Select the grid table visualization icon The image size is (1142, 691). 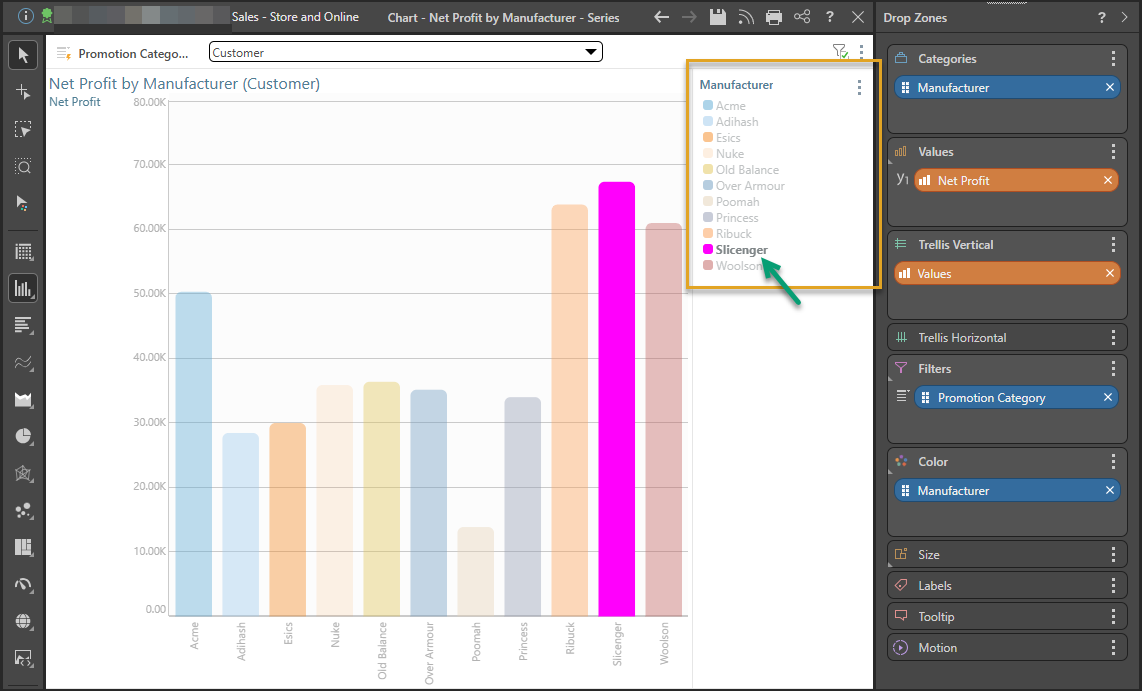[23, 252]
